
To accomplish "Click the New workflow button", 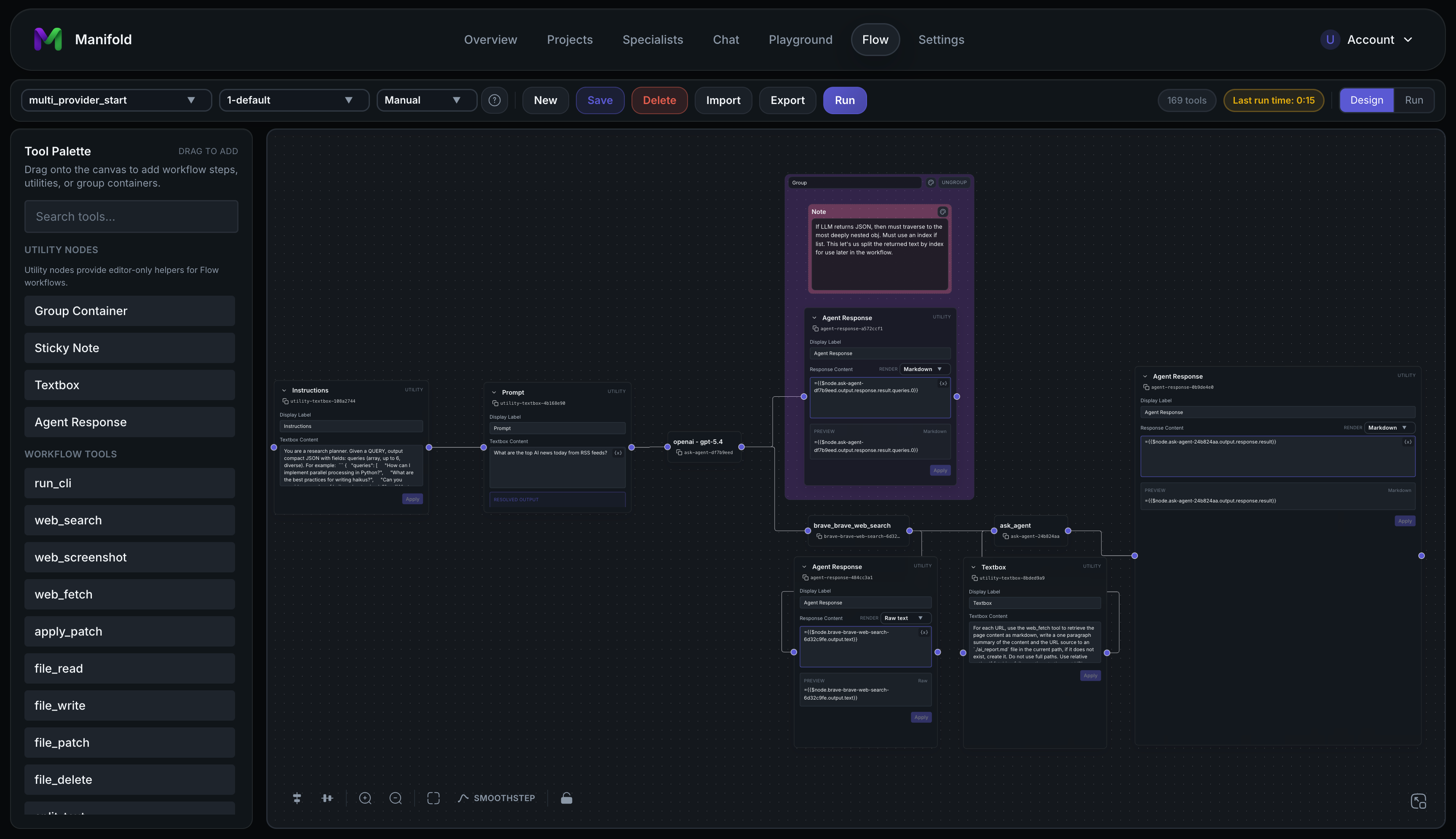I will pyautogui.click(x=545, y=100).
